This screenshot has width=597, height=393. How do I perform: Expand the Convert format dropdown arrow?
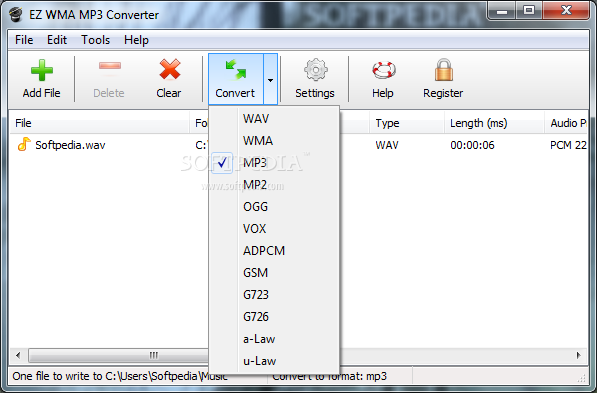[270, 80]
